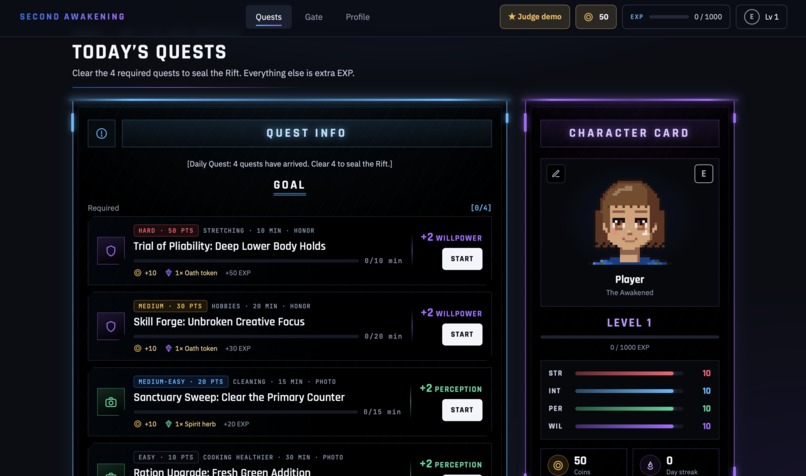Open the Ration Upgrade quest title

point(222,472)
